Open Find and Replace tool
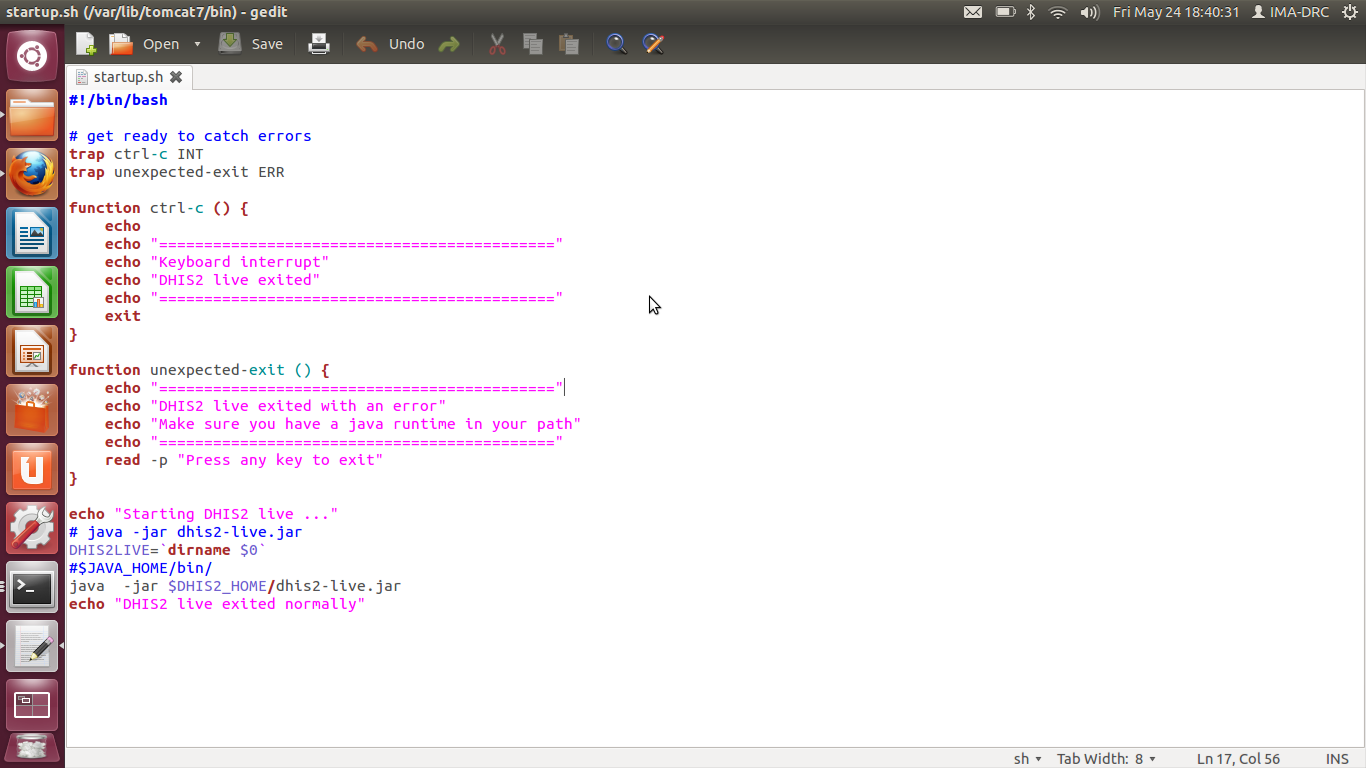1366x768 pixels. point(653,44)
